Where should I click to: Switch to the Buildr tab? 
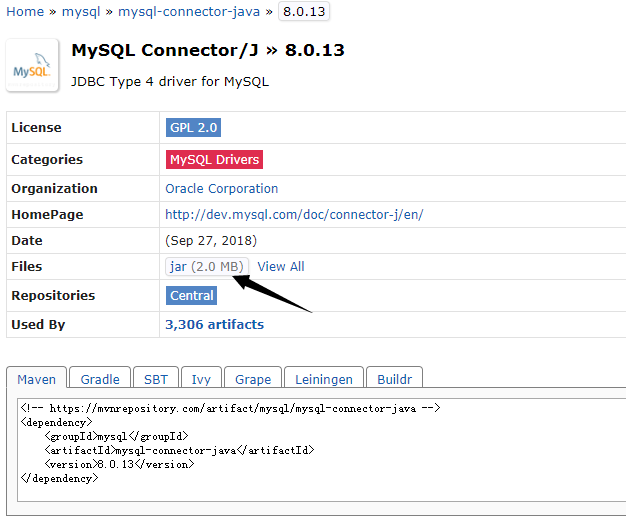coord(394,378)
